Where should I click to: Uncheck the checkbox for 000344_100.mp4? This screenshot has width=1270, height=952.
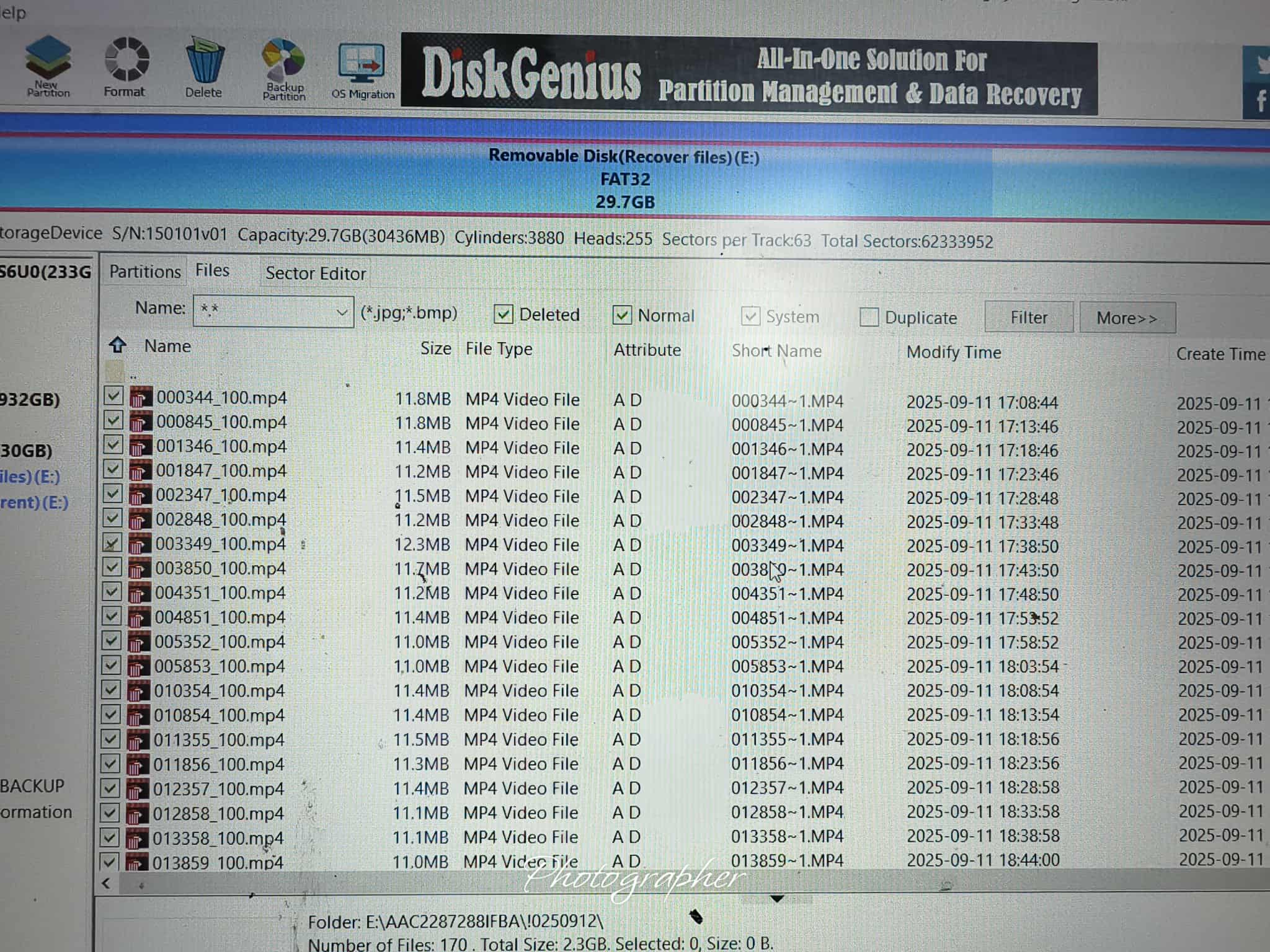113,395
